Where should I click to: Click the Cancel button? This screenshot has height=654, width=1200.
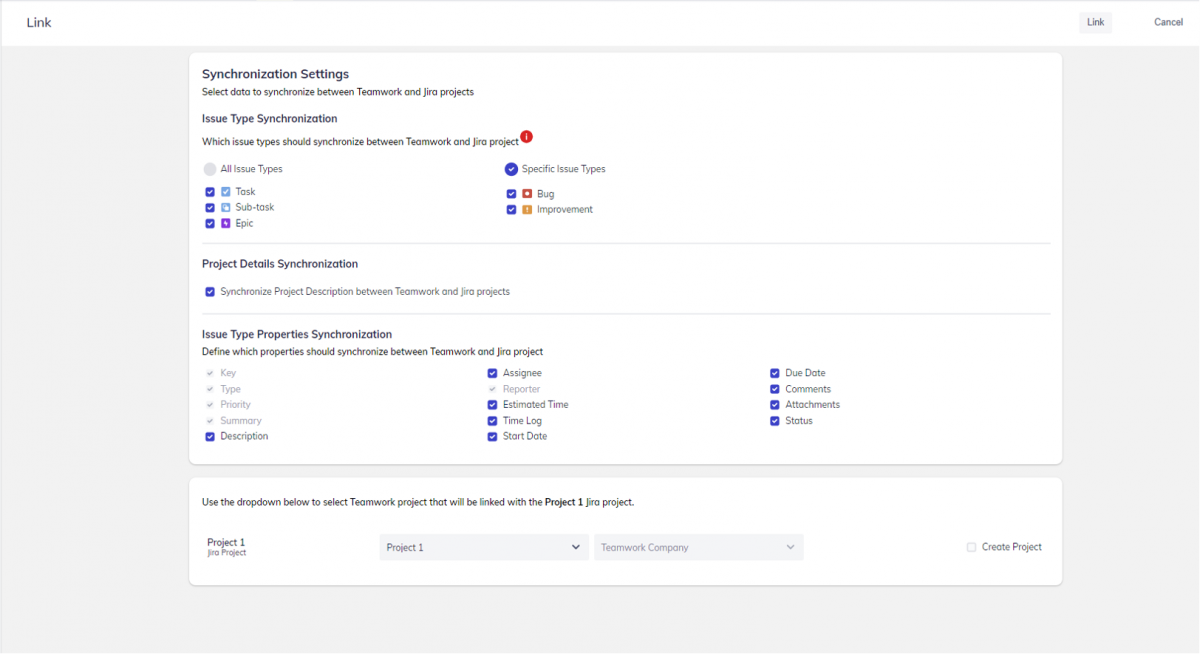1168,21
